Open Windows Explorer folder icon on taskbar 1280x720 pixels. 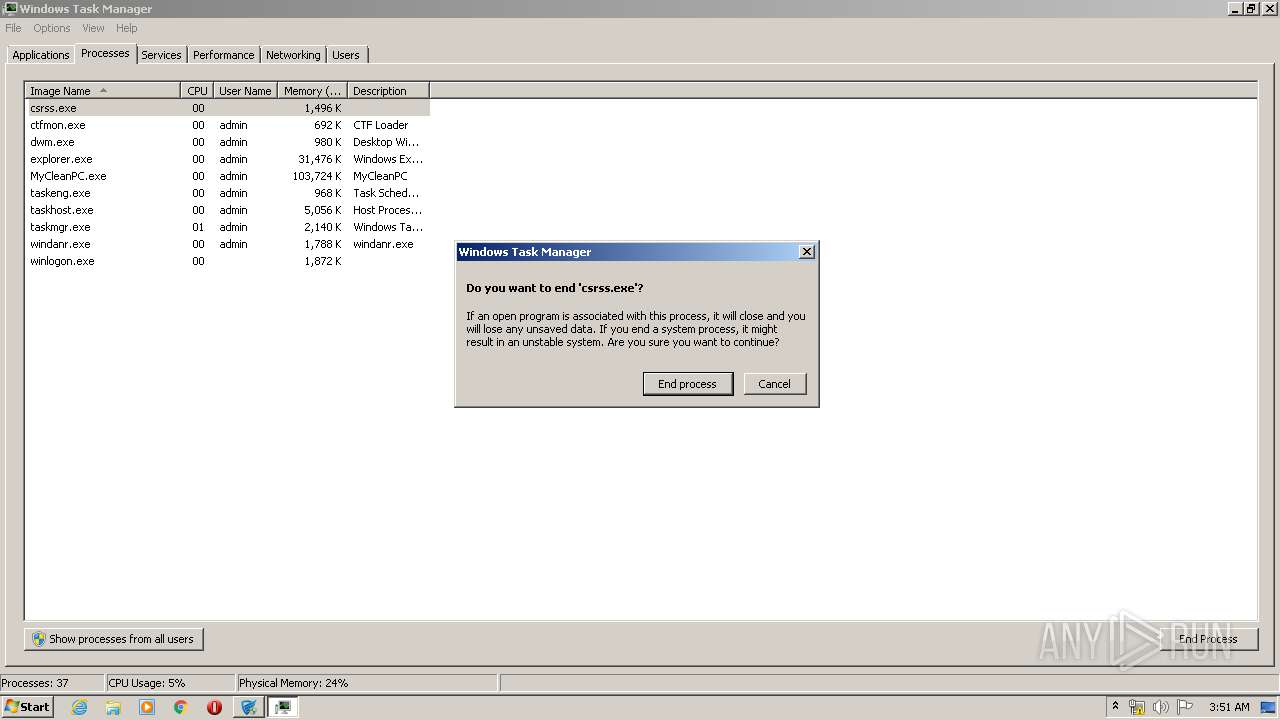coord(113,707)
